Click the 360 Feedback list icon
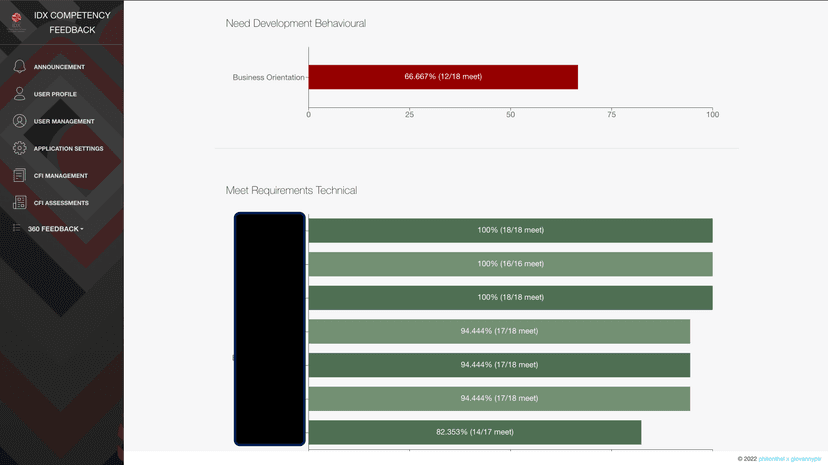 17,228
